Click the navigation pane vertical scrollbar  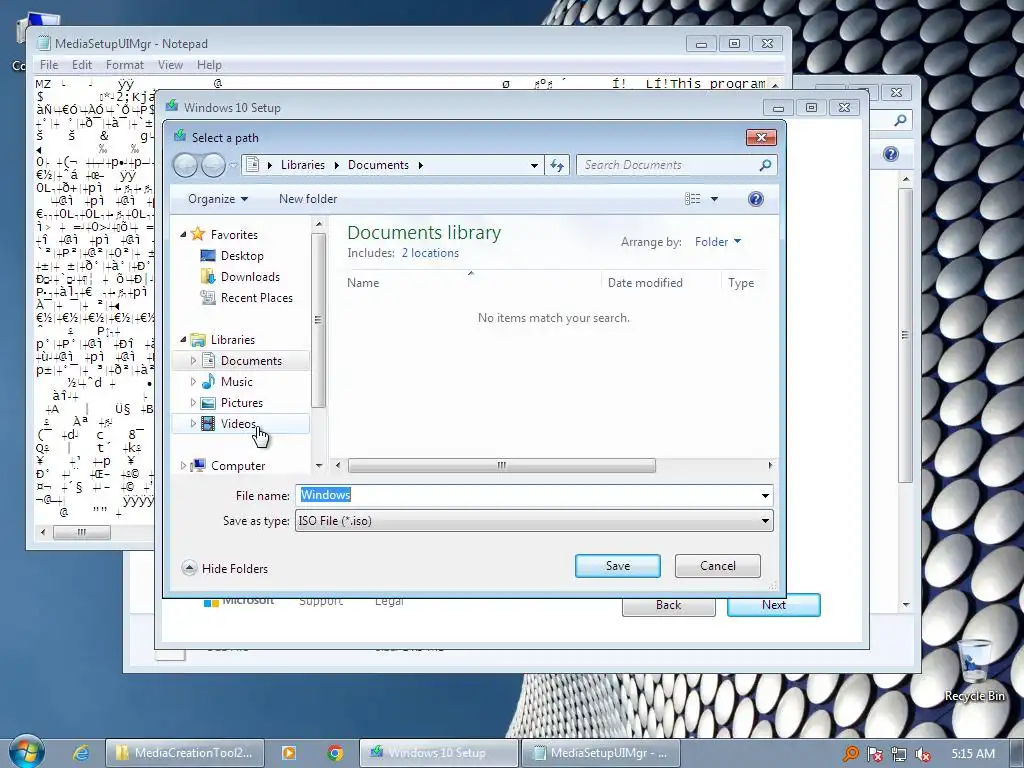(319, 320)
